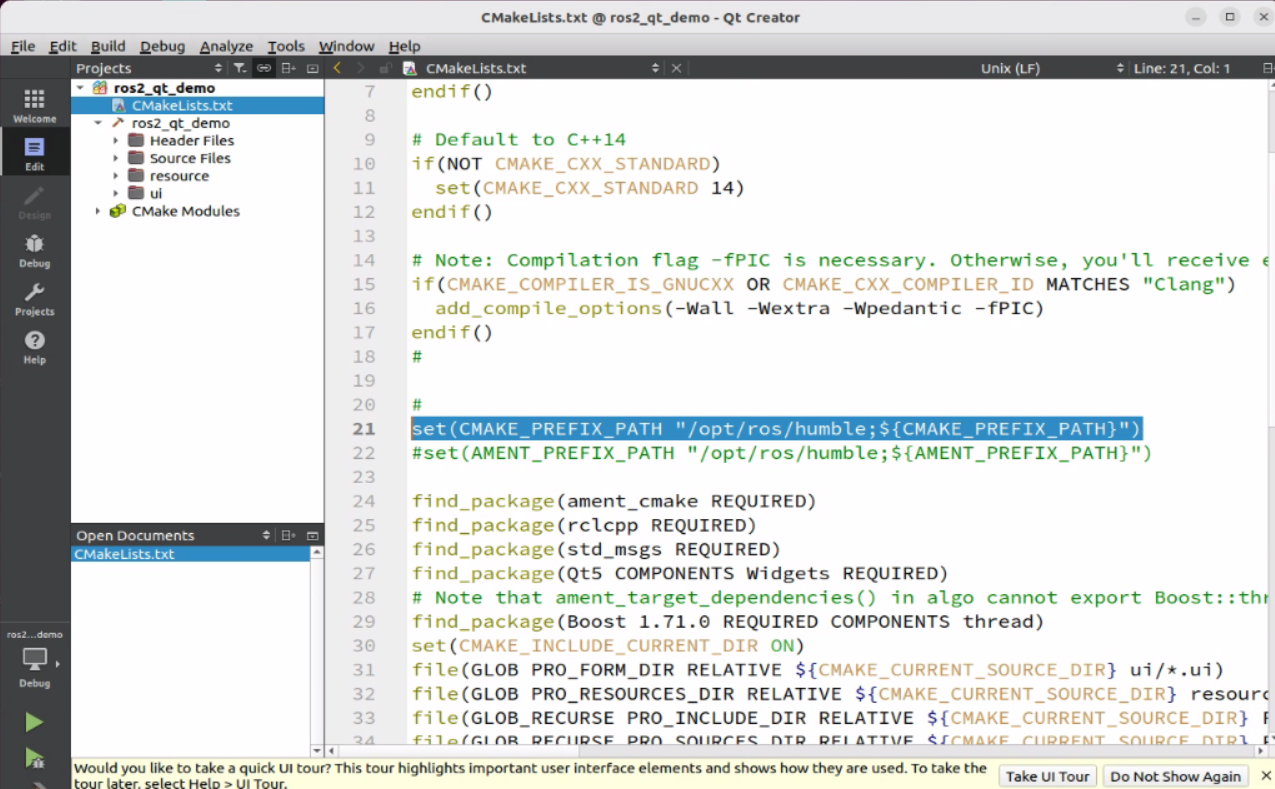The image size is (1275, 789).
Task: Click the Do Not Show Again button
Action: point(1175,776)
